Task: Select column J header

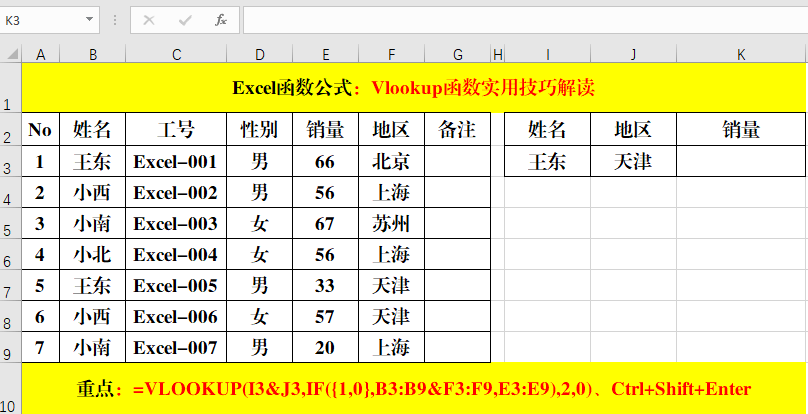Action: [634, 54]
